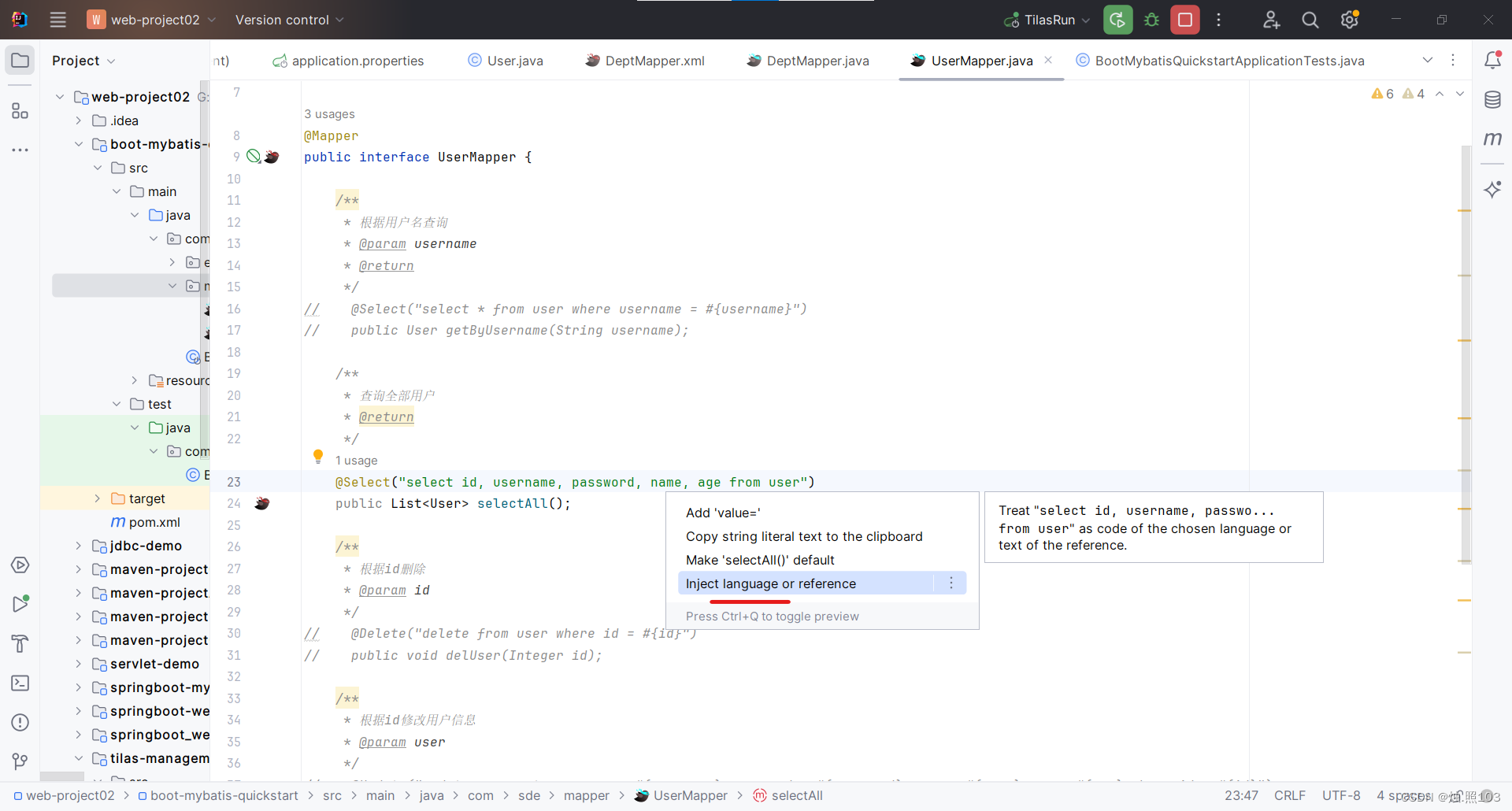Switch to application.properties tab
Screen dimensions: 1512x811
pyautogui.click(x=348, y=61)
